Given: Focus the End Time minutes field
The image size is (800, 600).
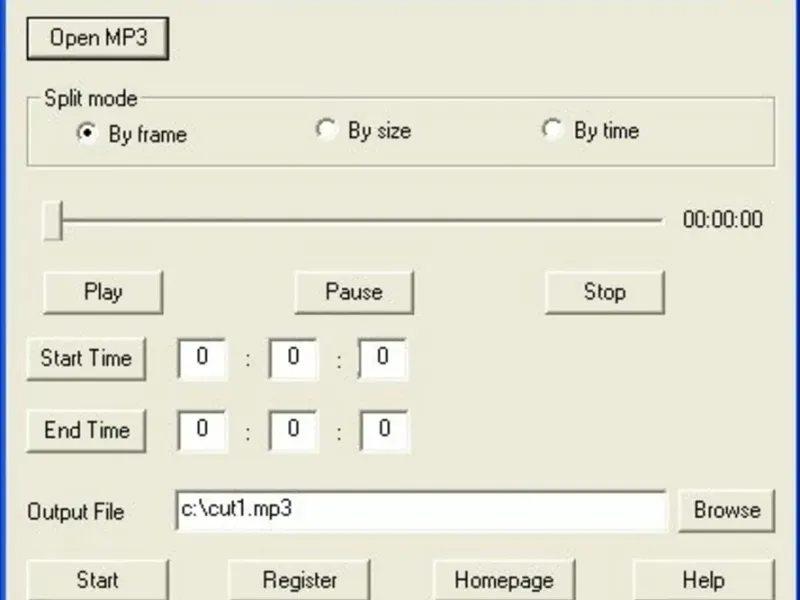Looking at the screenshot, I should pos(293,431).
